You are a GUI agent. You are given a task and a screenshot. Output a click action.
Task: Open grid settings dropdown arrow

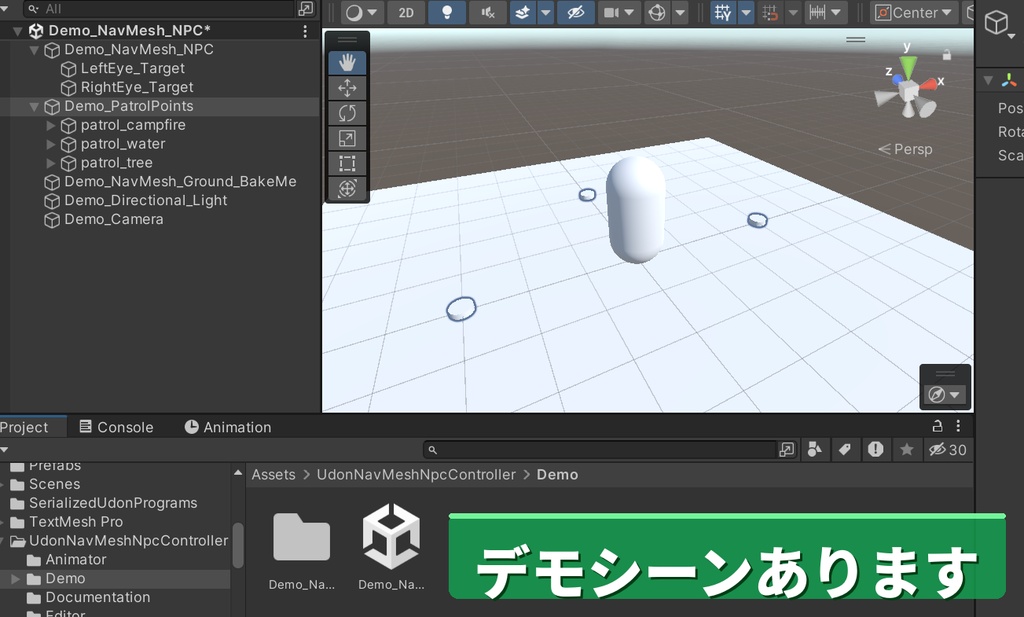coord(746,12)
